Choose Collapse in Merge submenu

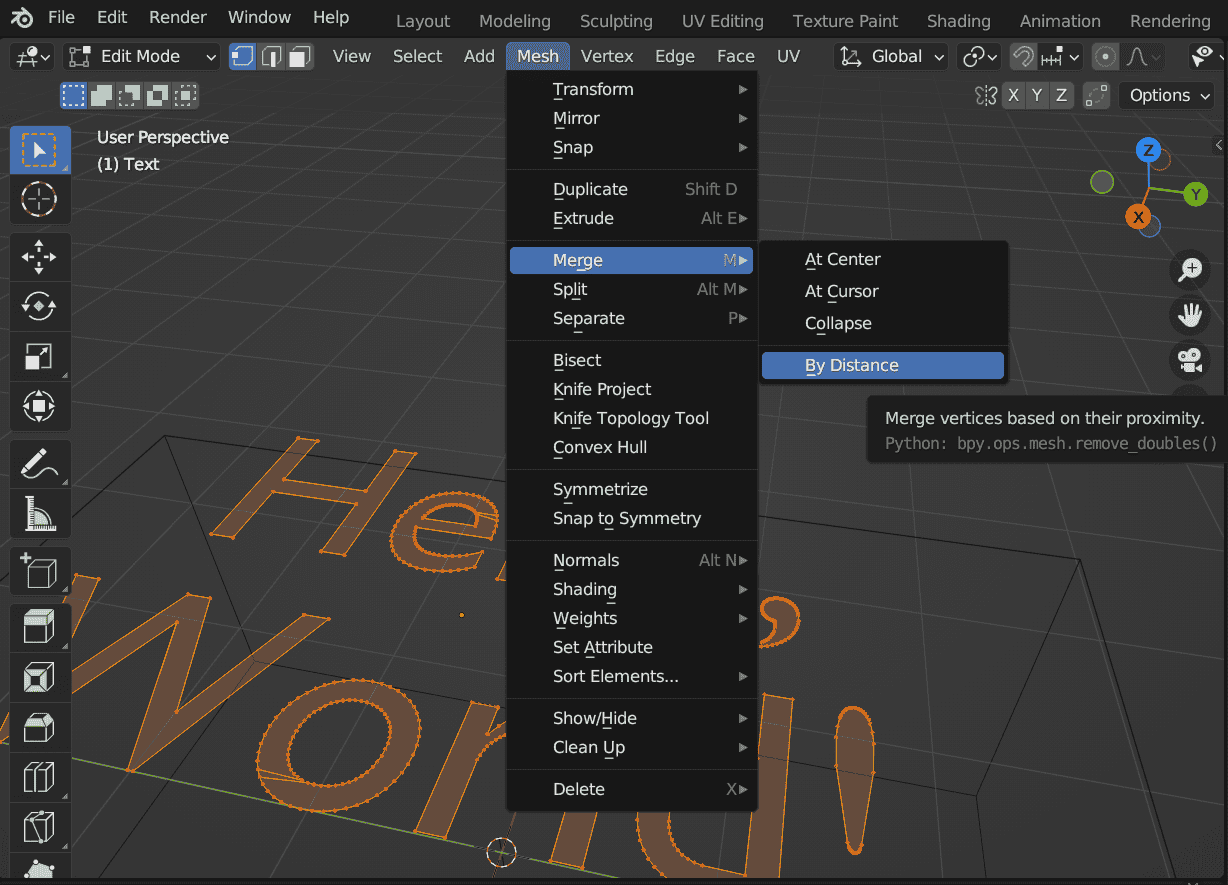pos(883,324)
